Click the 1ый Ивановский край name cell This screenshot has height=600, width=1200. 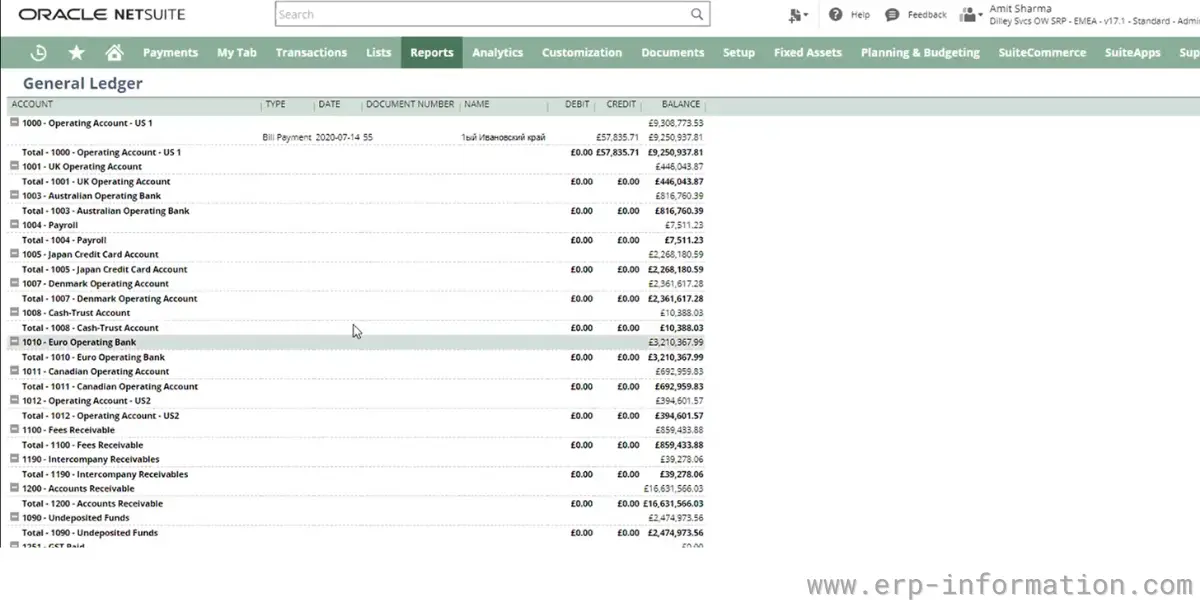pyautogui.click(x=503, y=137)
